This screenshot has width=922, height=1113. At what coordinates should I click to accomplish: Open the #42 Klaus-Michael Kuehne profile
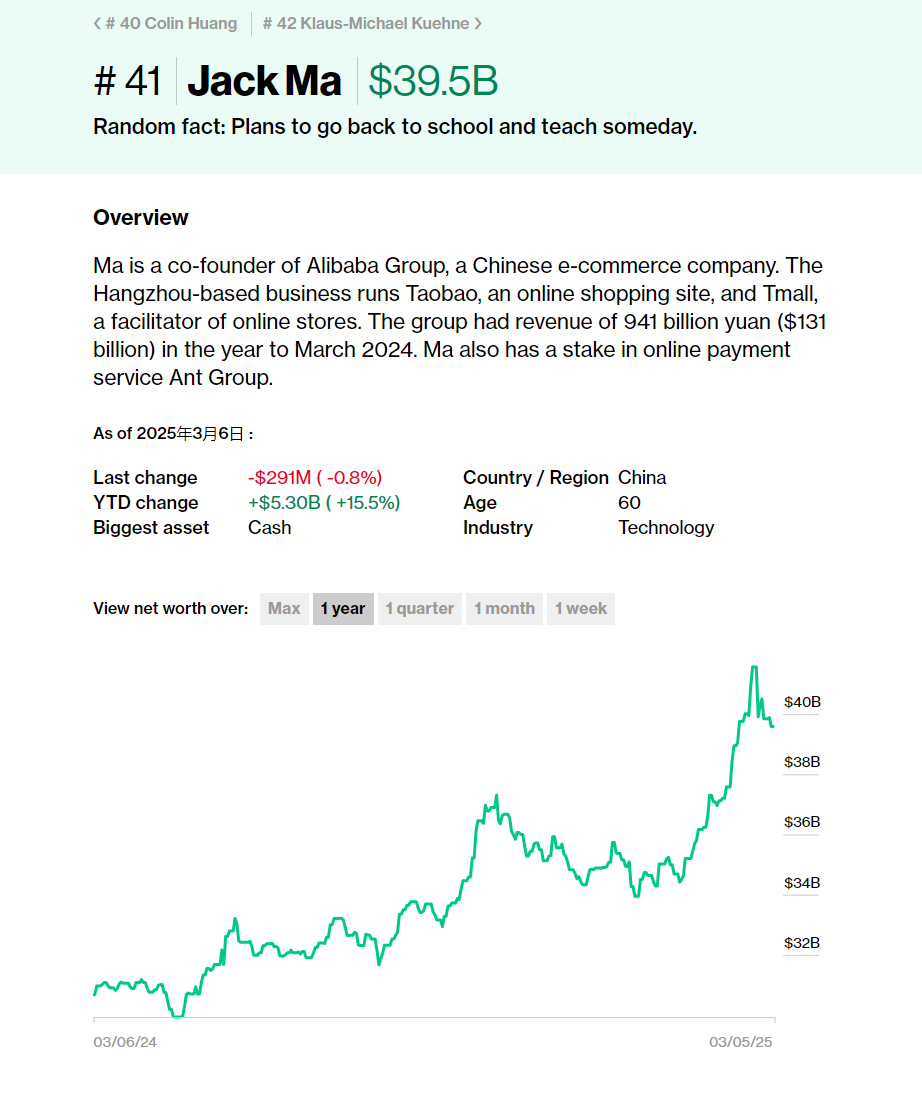(x=366, y=23)
